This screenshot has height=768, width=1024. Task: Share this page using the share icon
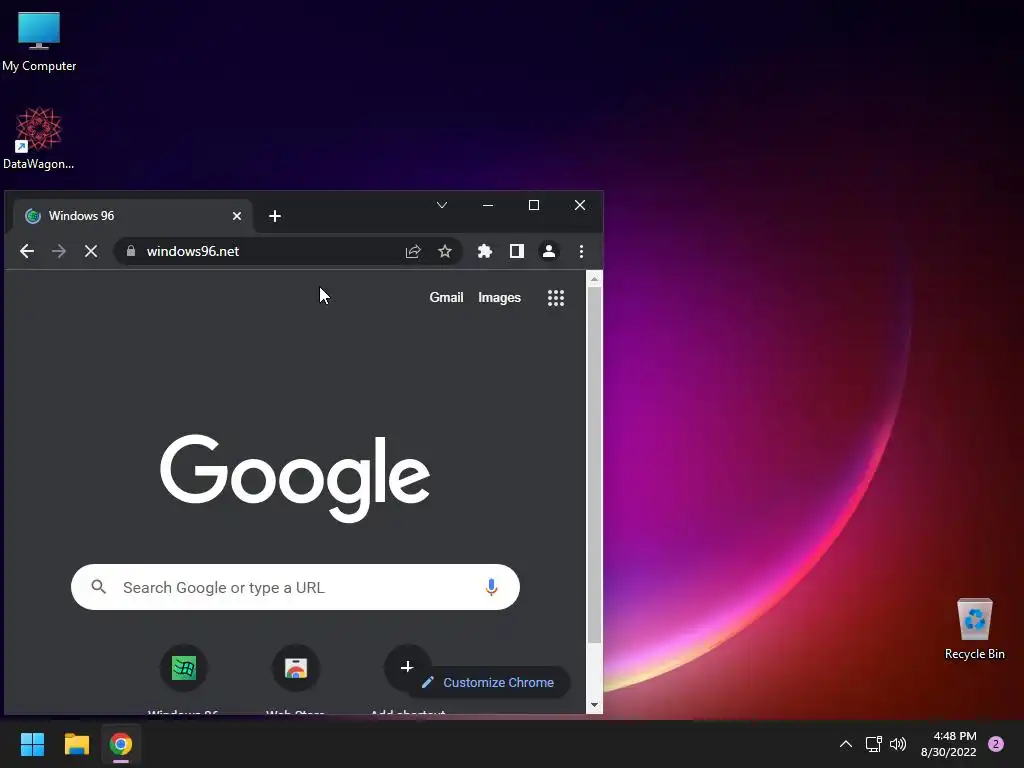[x=413, y=251]
